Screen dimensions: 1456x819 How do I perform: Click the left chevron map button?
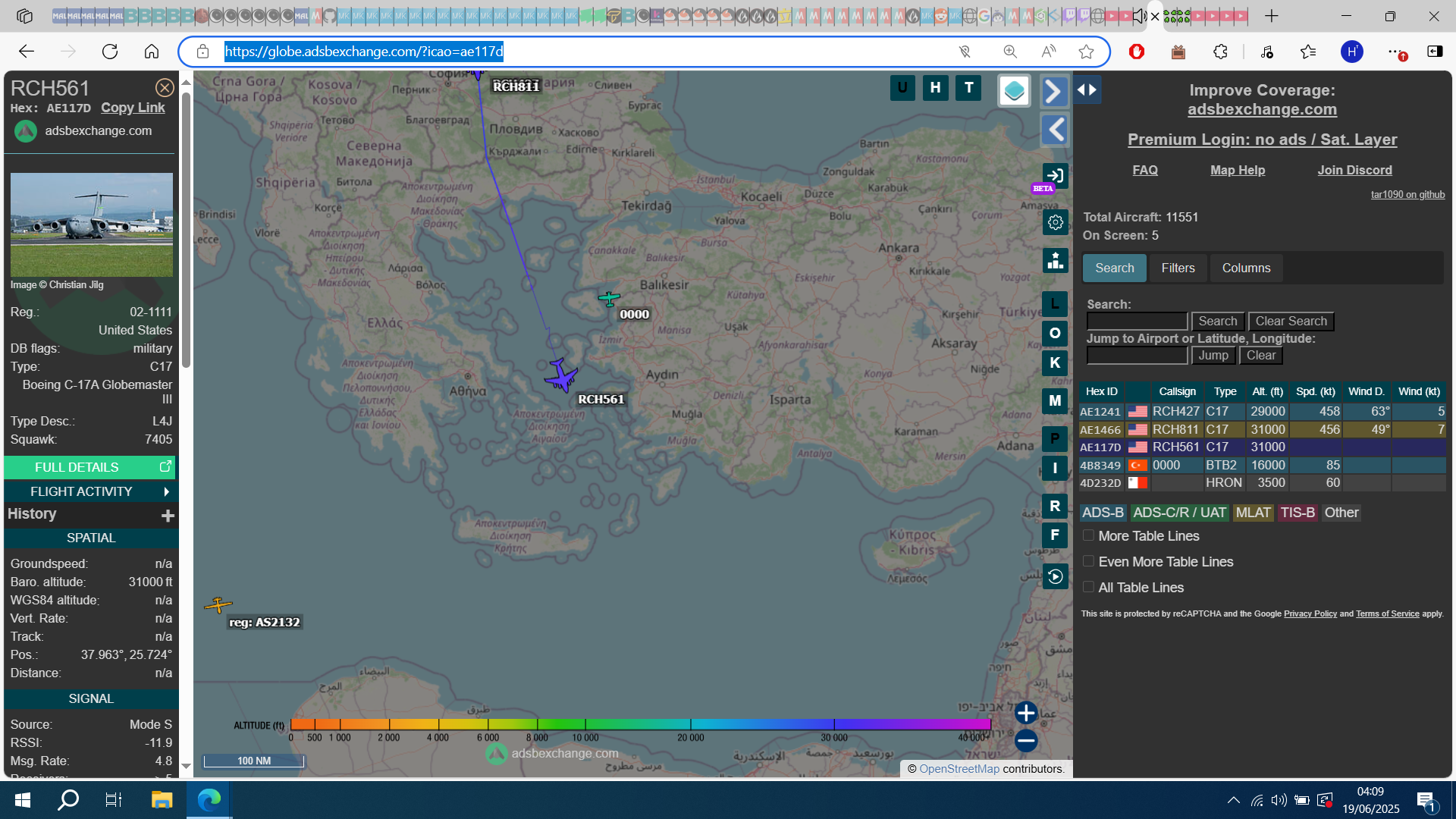click(1054, 130)
